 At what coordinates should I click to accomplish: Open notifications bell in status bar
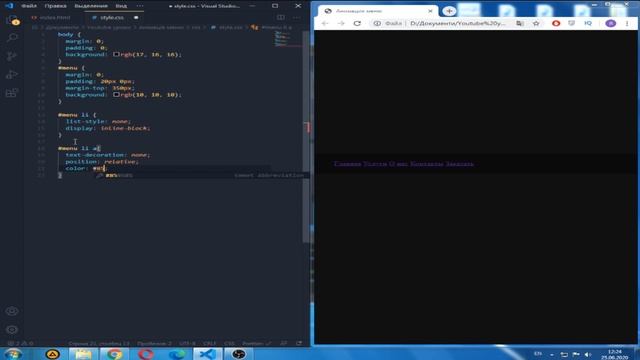pyautogui.click(x=299, y=343)
